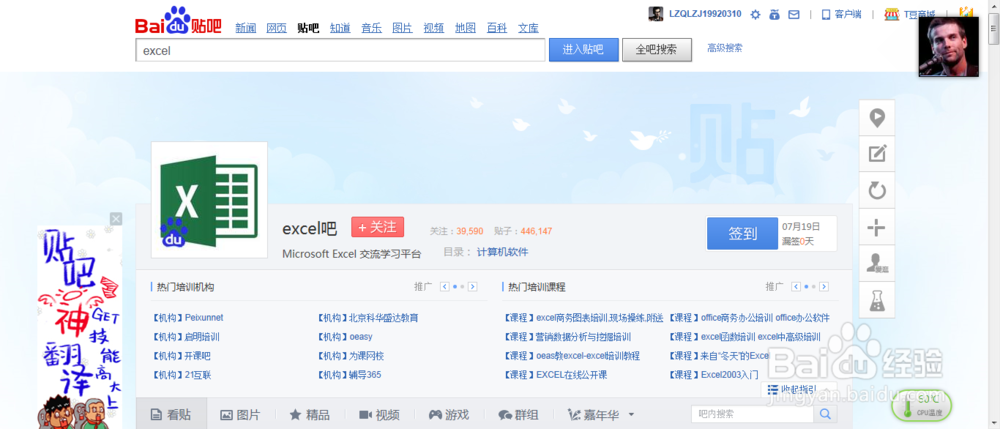Open 【课程】营销数据分析与挖掘培训 link
1000x429 pixels.
click(x=567, y=337)
